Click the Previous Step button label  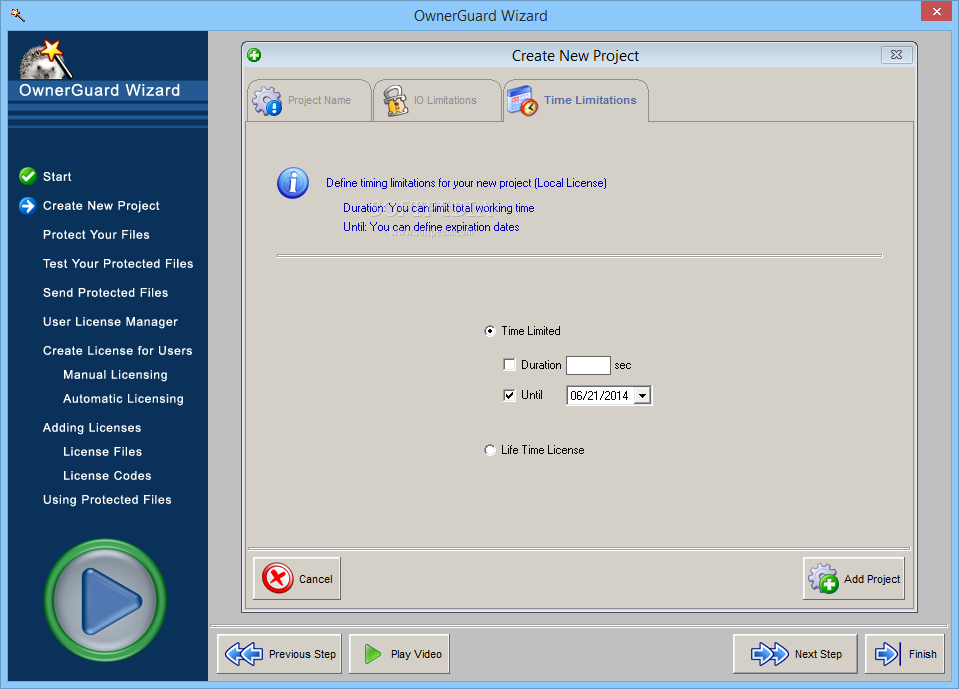tap(302, 654)
